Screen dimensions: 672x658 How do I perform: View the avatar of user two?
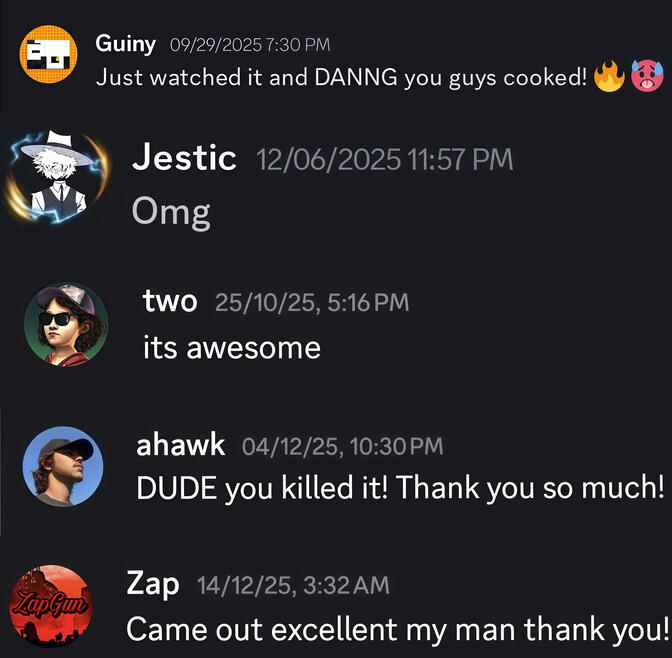66,324
